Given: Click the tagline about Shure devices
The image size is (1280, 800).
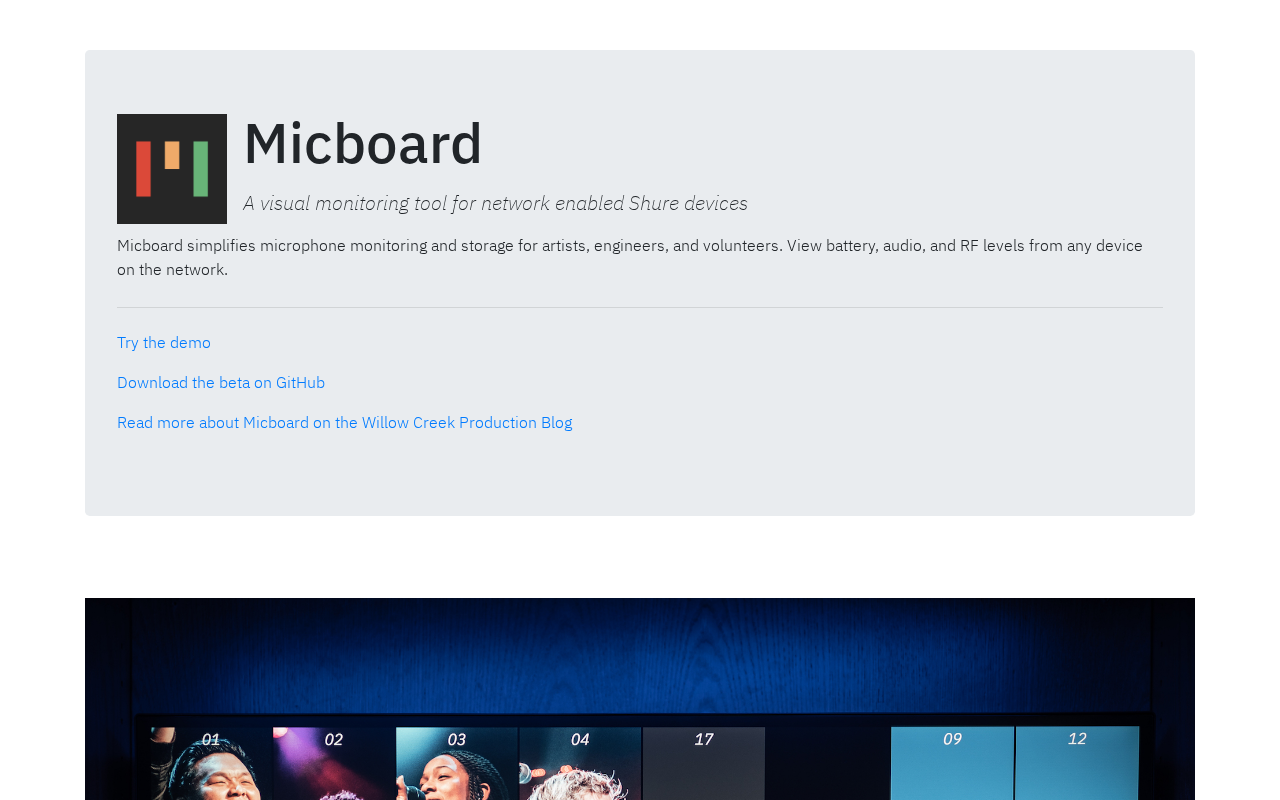Looking at the screenshot, I should (495, 203).
